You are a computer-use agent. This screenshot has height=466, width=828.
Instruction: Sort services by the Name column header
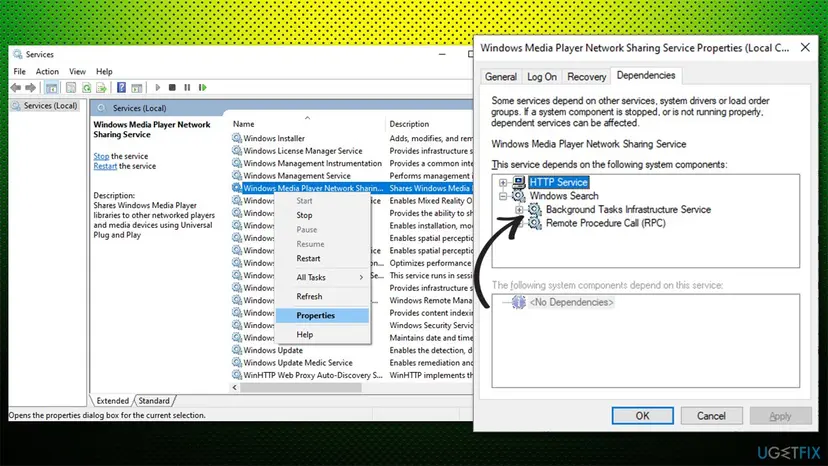click(243, 124)
